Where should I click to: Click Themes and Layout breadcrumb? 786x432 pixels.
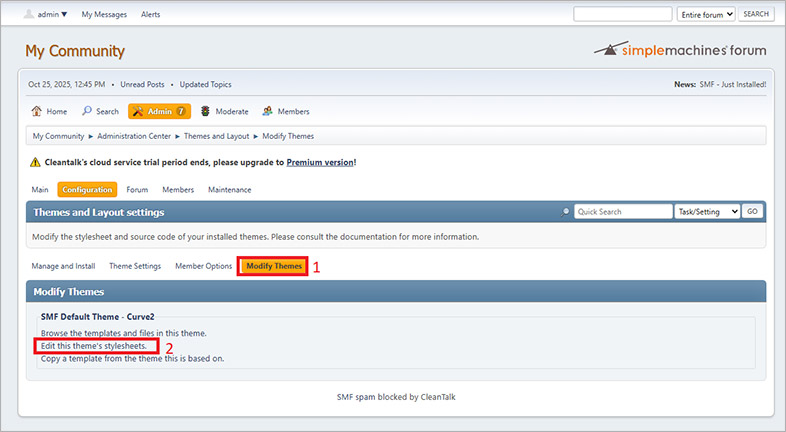click(x=217, y=136)
